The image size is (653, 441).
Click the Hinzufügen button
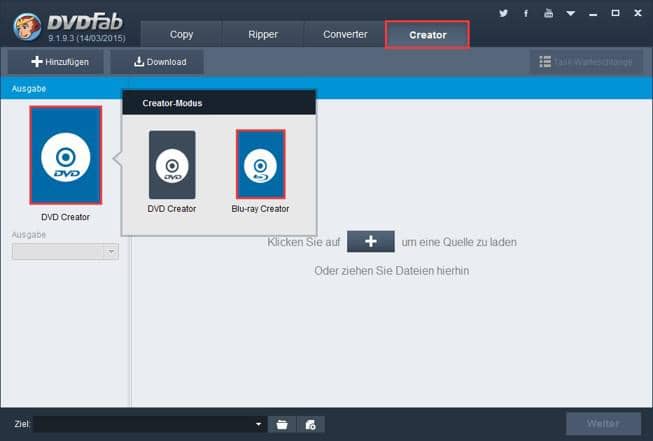pos(56,62)
